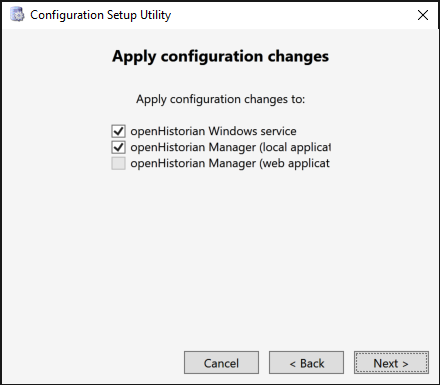This screenshot has height=385, width=440.
Task: Click the bold "Apply configuration changes" heading
Action: 220,56
